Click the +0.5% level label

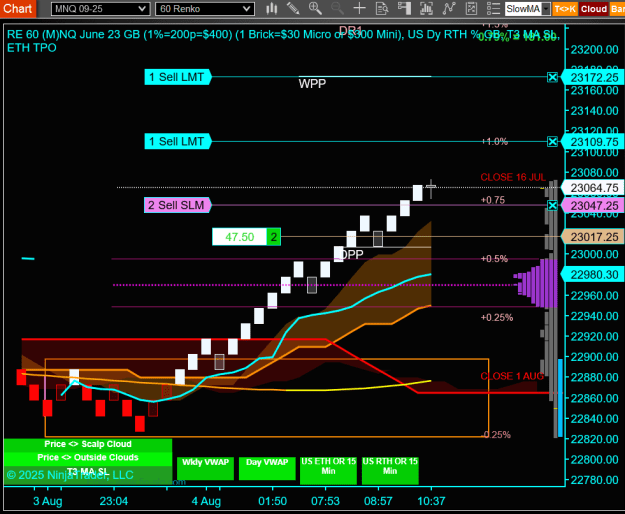(494, 259)
